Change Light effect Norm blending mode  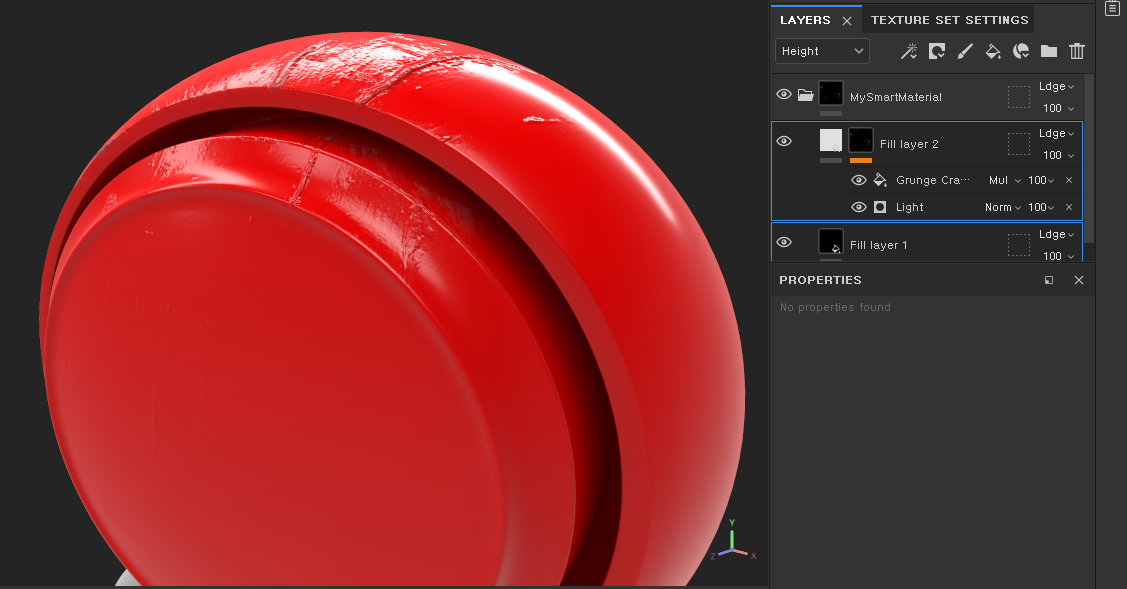tap(1003, 207)
